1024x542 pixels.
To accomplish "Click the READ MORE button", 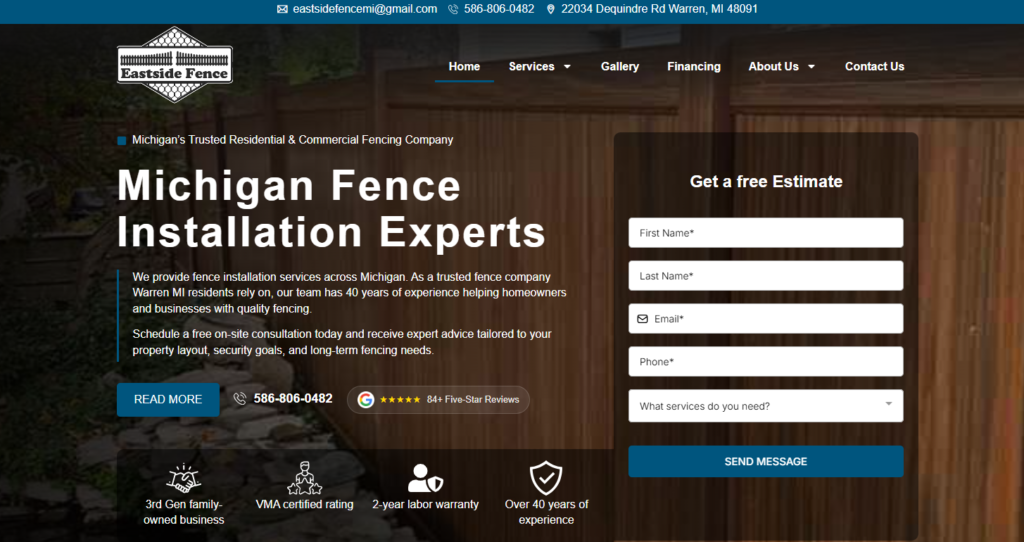I will [x=168, y=400].
